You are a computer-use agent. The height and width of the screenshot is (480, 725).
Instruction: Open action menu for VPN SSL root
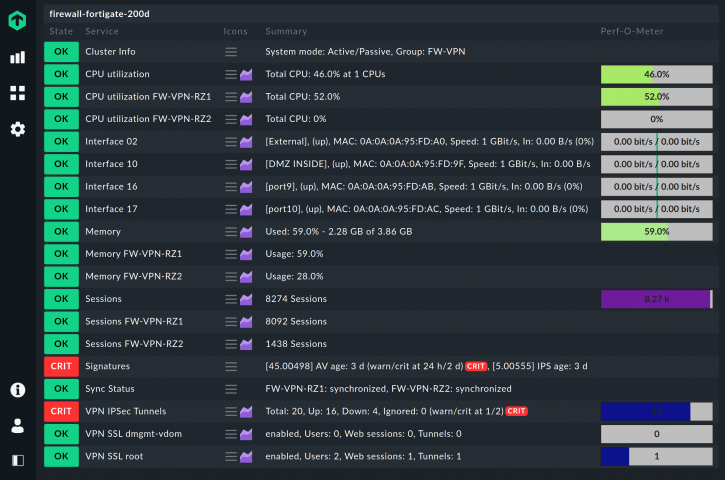(x=231, y=456)
